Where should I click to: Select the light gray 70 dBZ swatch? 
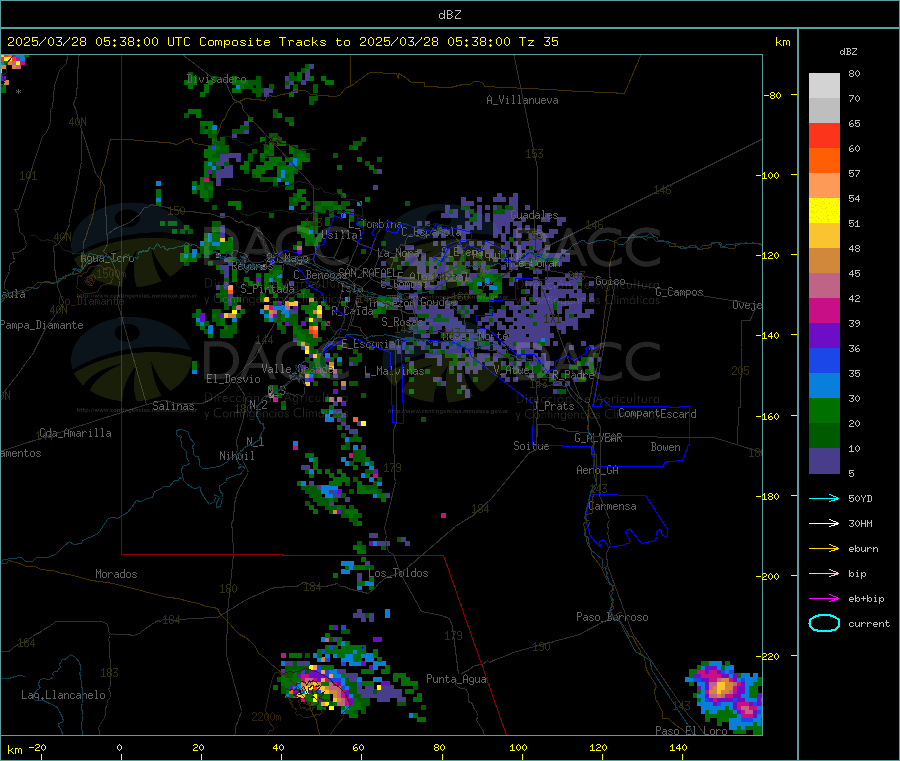click(824, 86)
